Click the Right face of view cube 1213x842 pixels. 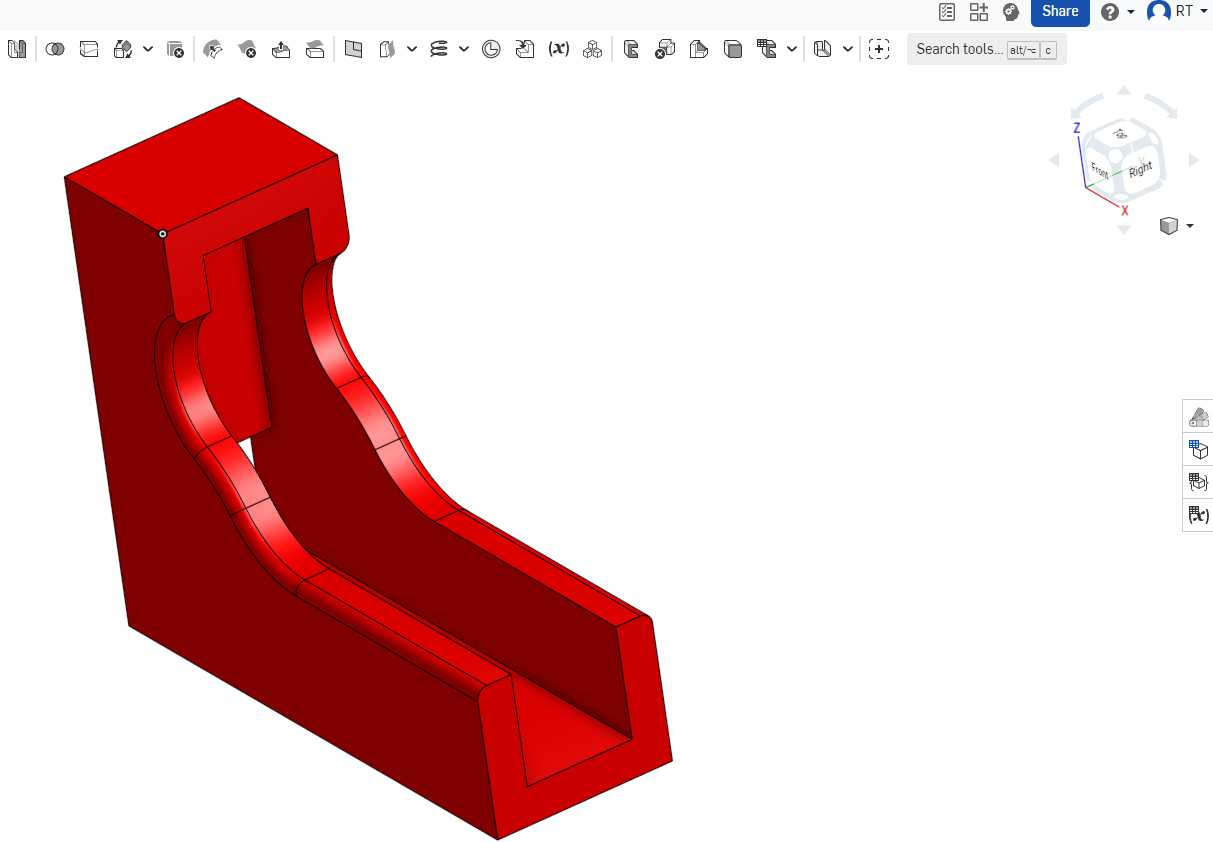click(1141, 169)
